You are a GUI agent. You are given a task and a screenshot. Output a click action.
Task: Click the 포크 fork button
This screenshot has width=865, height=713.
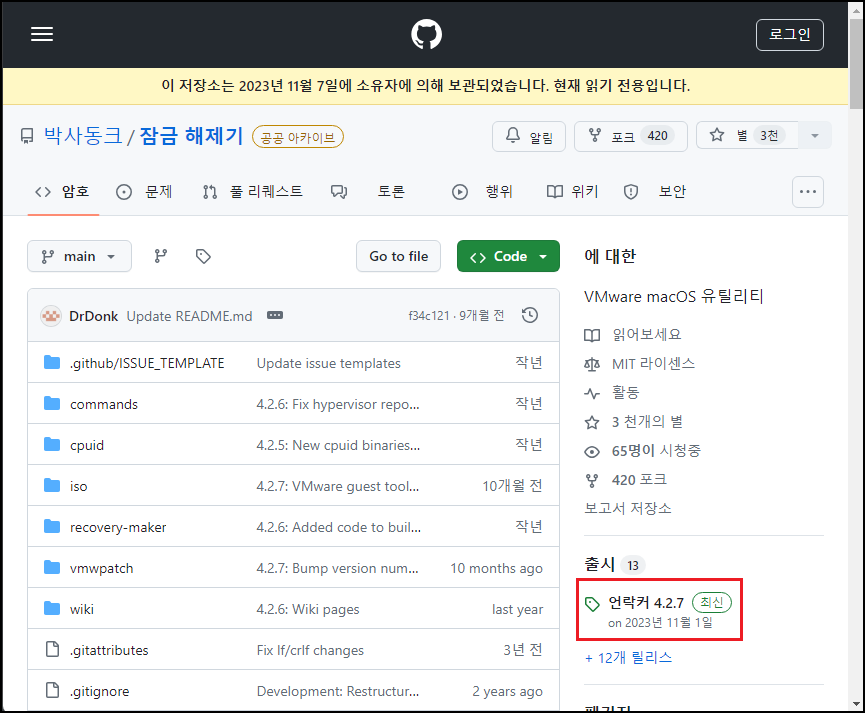pyautogui.click(x=631, y=136)
